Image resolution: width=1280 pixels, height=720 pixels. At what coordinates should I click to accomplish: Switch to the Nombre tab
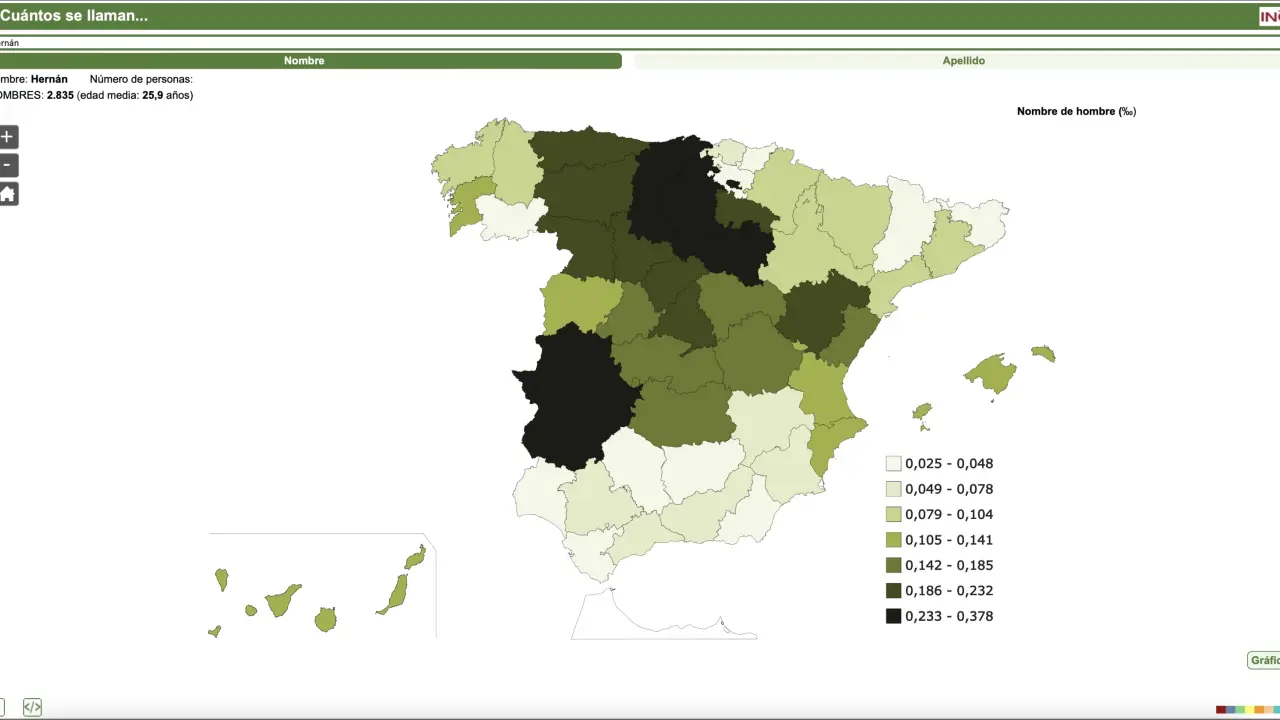pyautogui.click(x=304, y=61)
